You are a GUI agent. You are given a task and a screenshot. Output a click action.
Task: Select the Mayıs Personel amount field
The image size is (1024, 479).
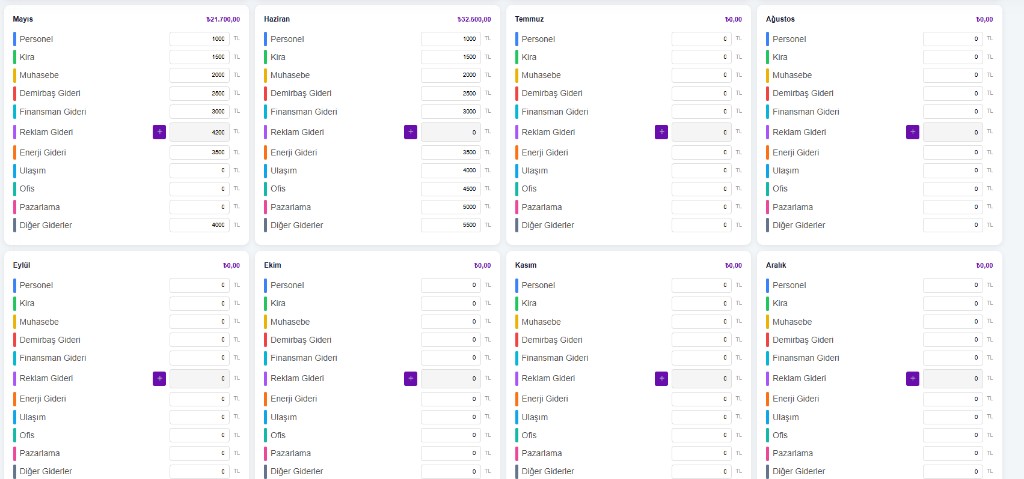click(199, 39)
